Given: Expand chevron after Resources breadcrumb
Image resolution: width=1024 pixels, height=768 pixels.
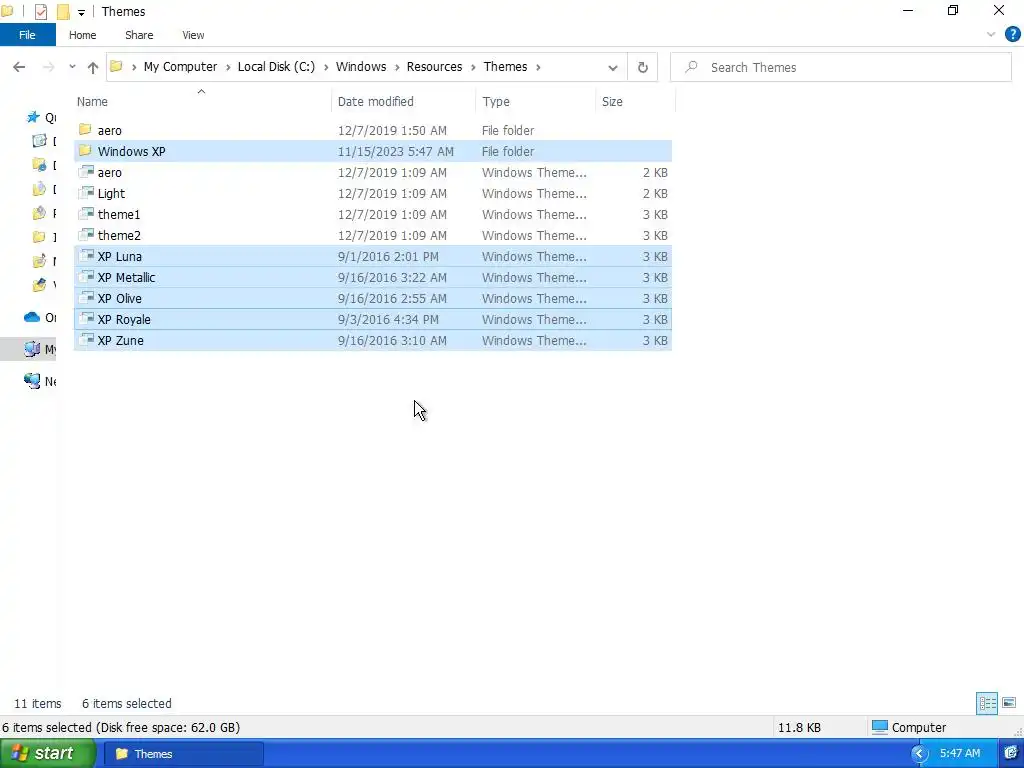Looking at the screenshot, I should [473, 67].
